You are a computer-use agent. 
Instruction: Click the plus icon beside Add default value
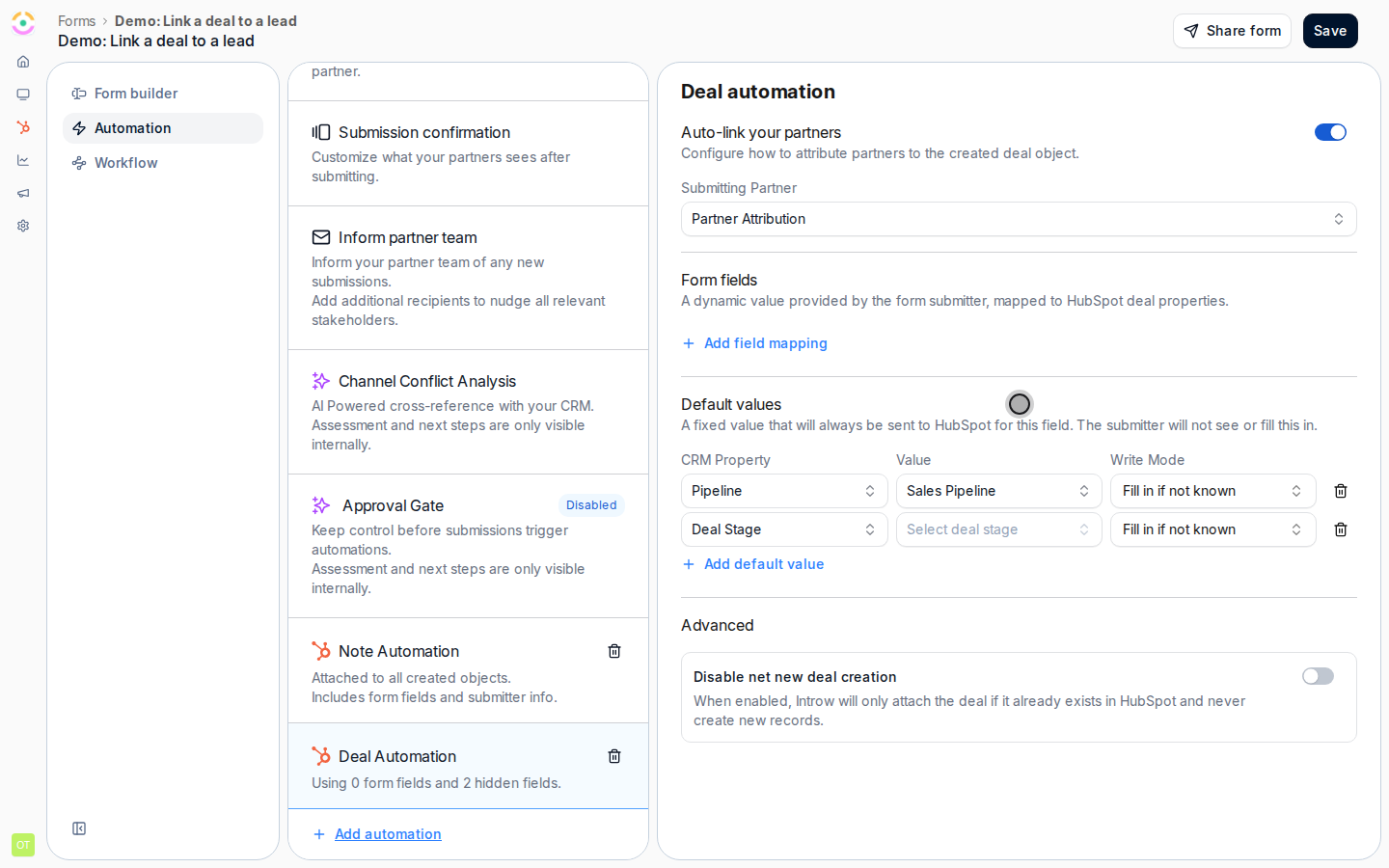[689, 564]
